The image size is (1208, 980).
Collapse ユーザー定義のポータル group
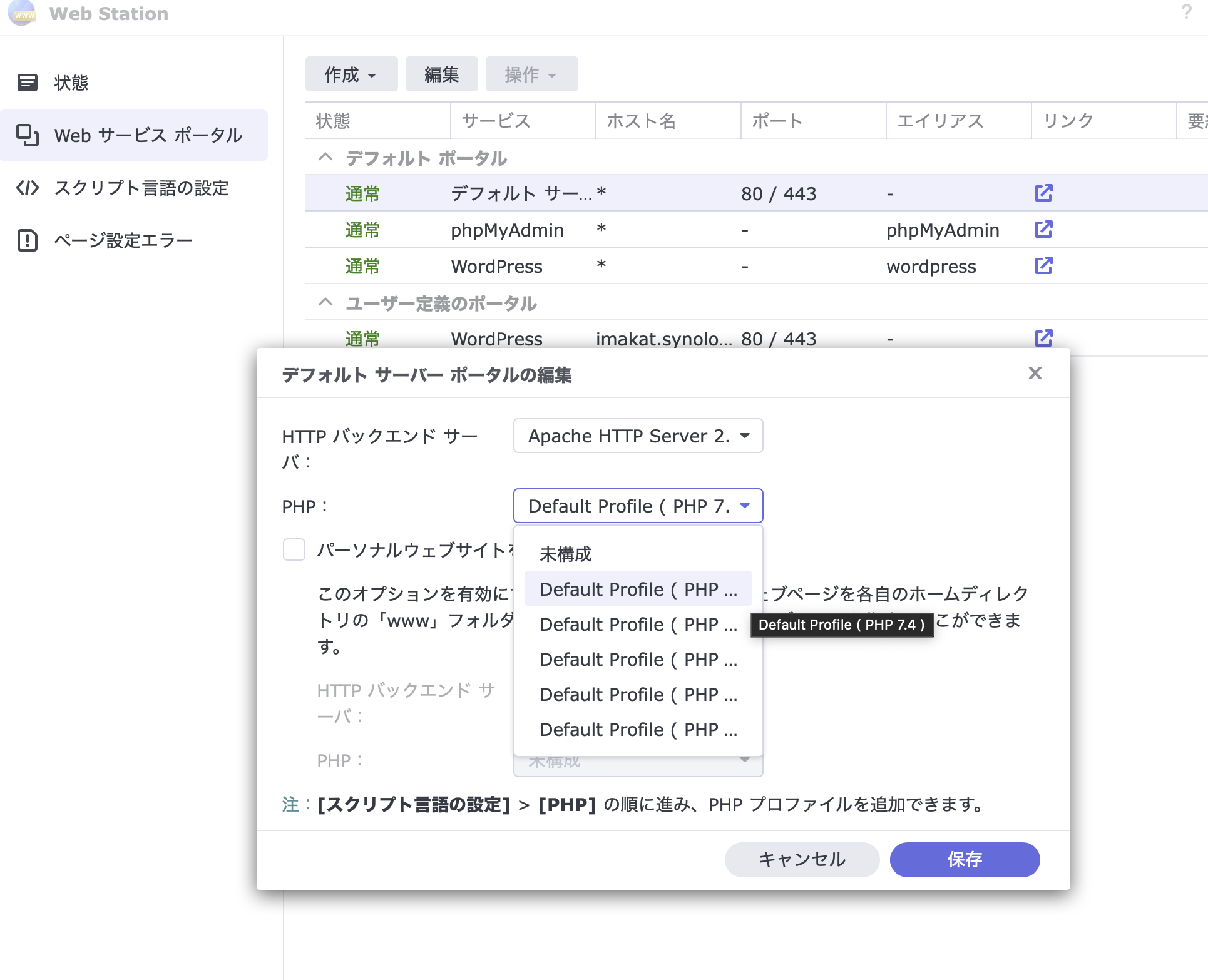[325, 302]
